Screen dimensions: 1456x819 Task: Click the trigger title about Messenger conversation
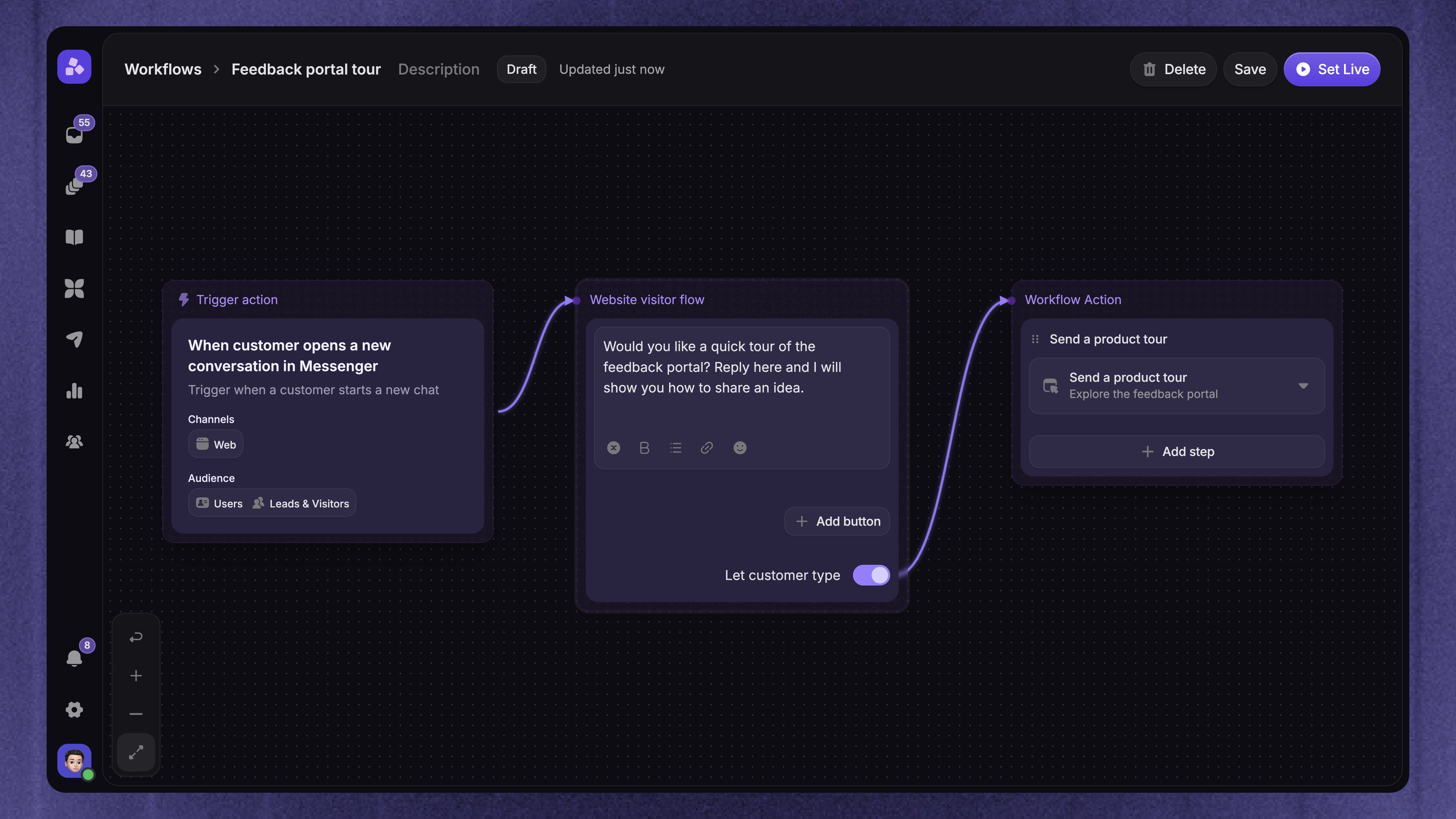[x=289, y=356]
